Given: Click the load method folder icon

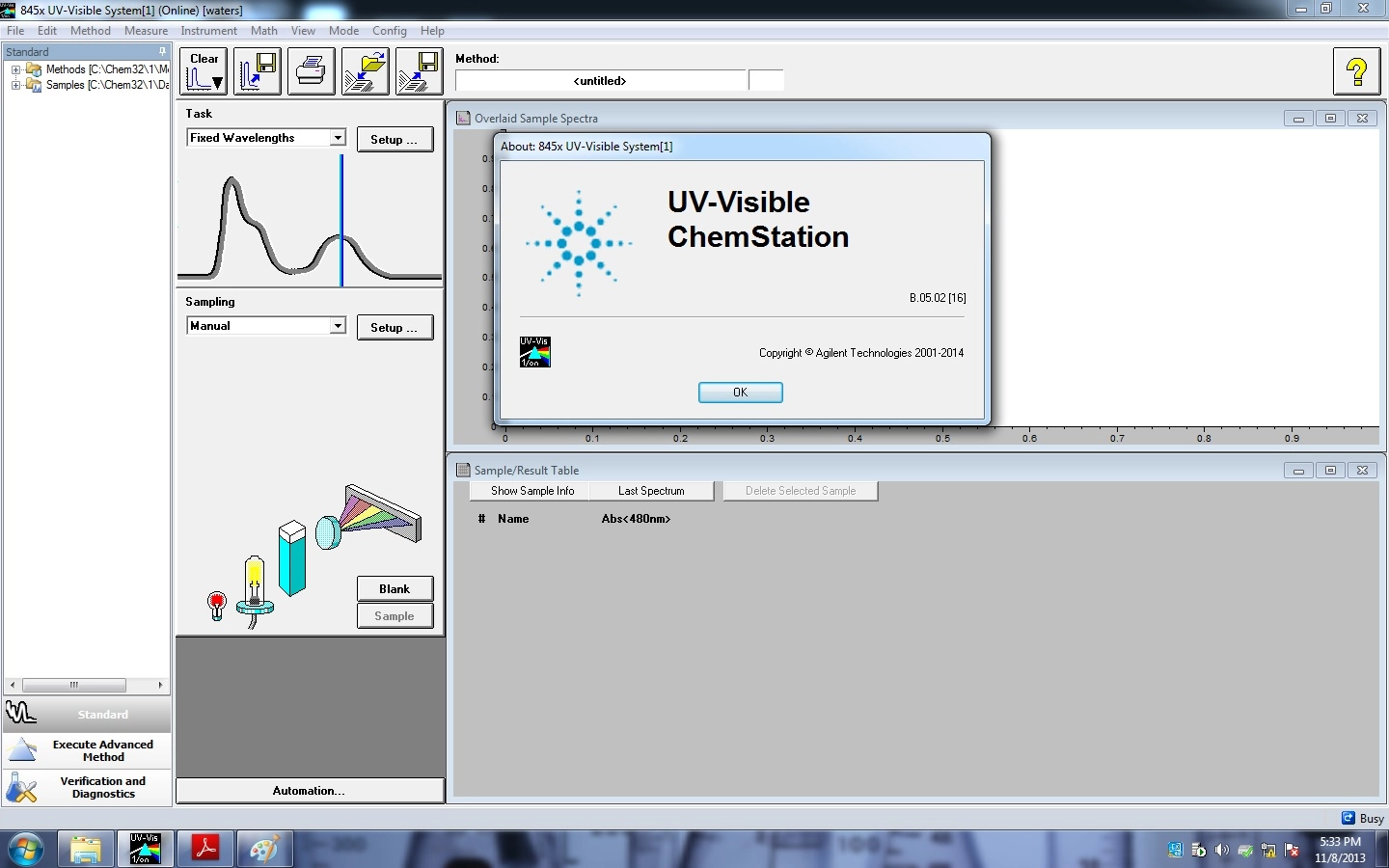Looking at the screenshot, I should [365, 71].
